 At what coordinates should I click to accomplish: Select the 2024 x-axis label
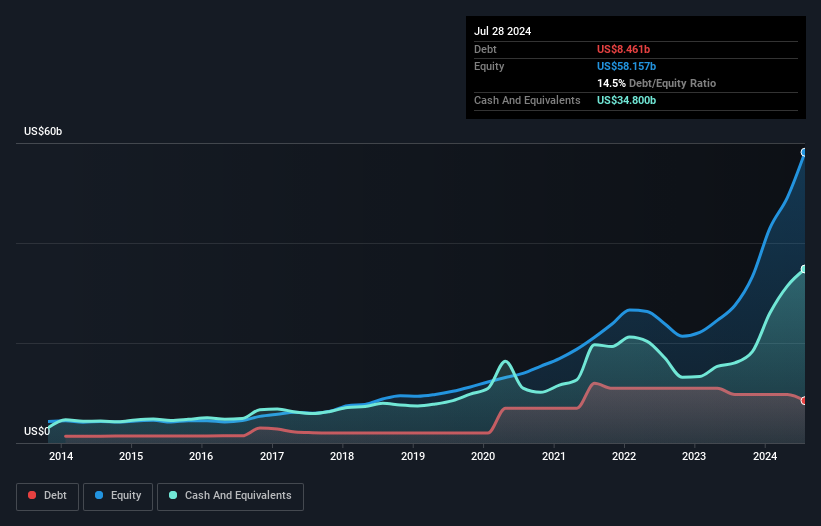(x=765, y=456)
